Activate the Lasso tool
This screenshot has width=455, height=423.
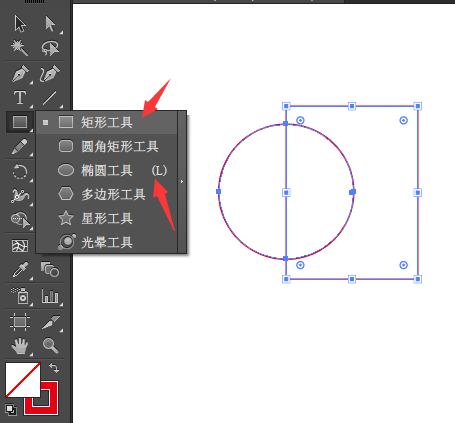50,48
